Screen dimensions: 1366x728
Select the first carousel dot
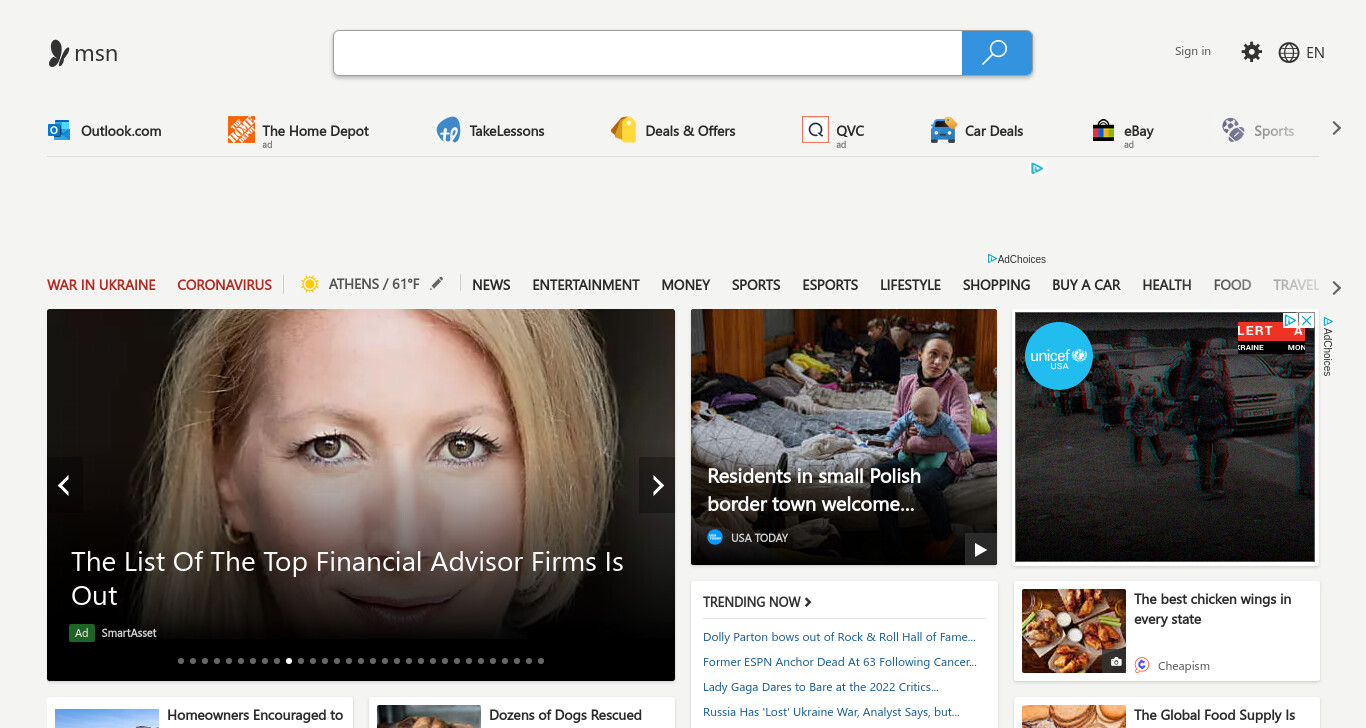[x=181, y=661]
